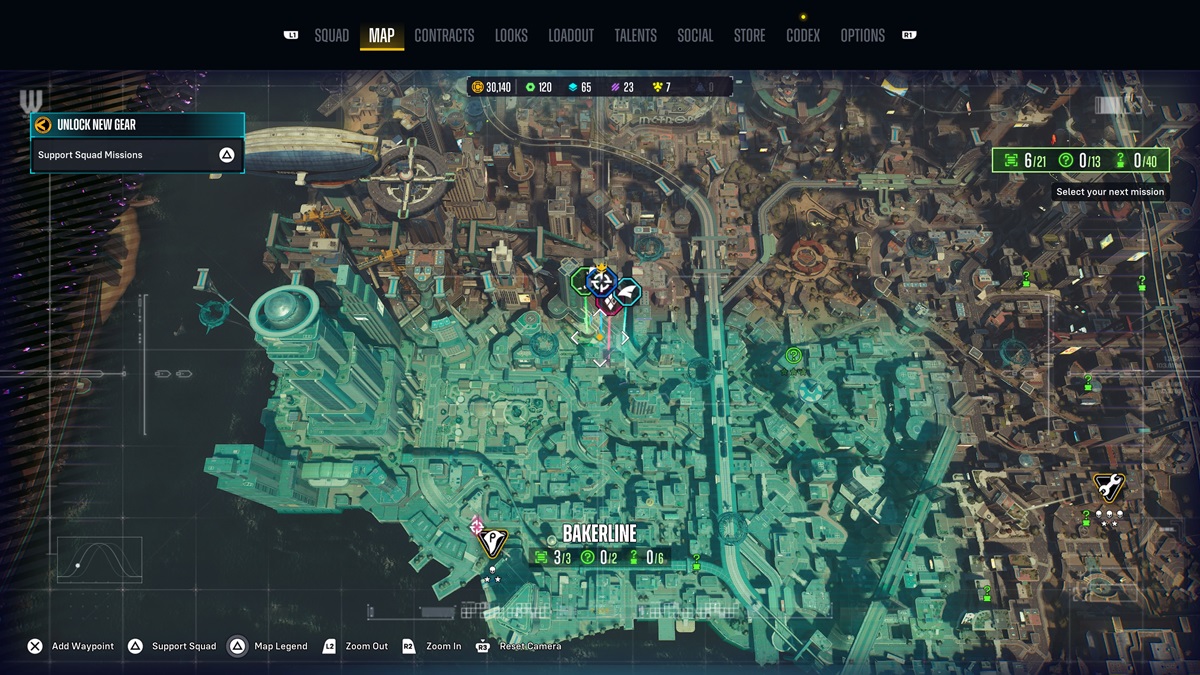Select the Penguin support squad map marker
Viewport: 1200px width, 675px height.
click(x=491, y=543)
